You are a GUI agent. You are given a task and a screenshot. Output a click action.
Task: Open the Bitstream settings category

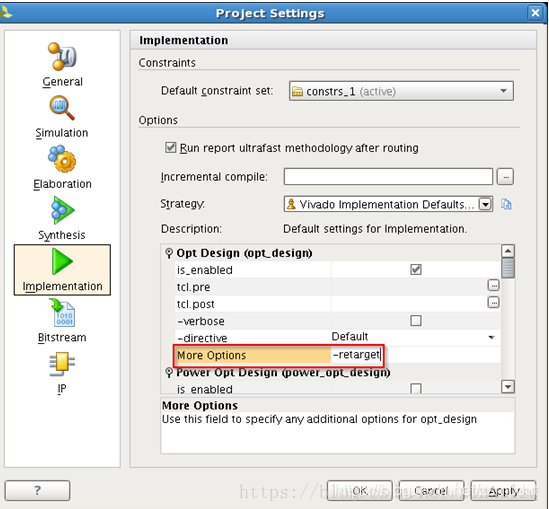62,321
